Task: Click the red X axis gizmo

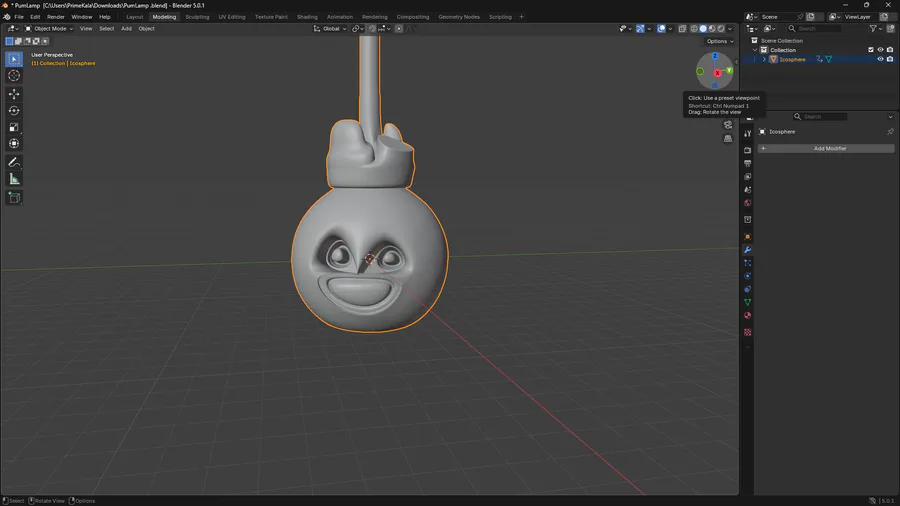Action: [x=717, y=73]
